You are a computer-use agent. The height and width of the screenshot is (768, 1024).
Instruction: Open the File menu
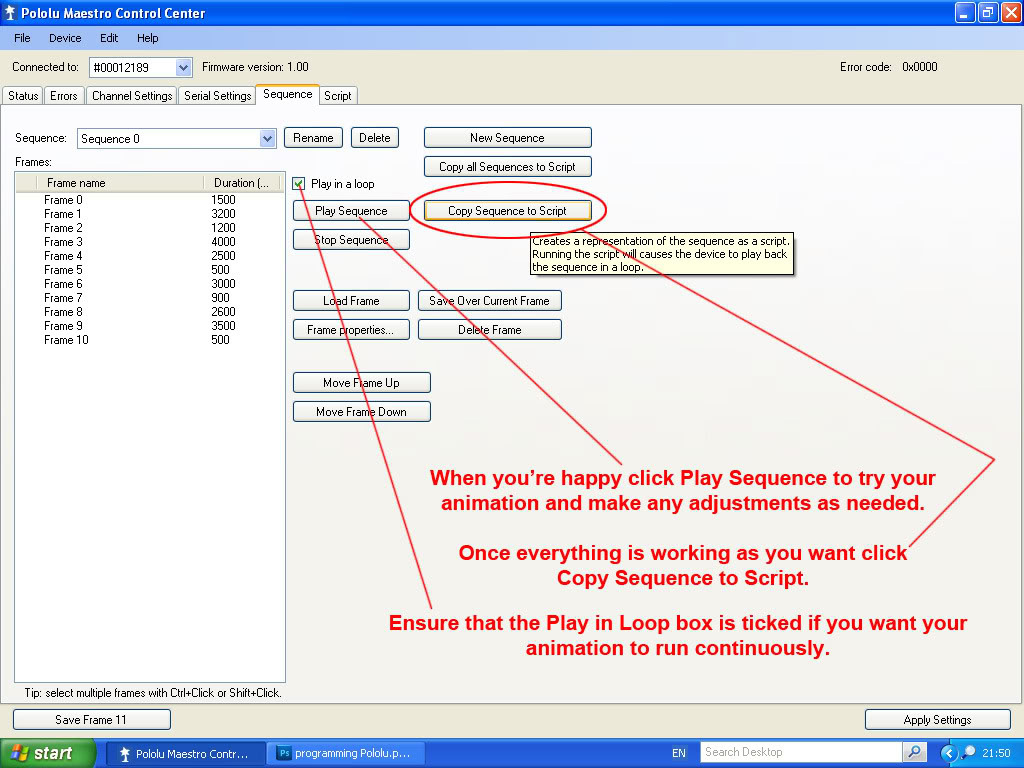[x=22, y=38]
